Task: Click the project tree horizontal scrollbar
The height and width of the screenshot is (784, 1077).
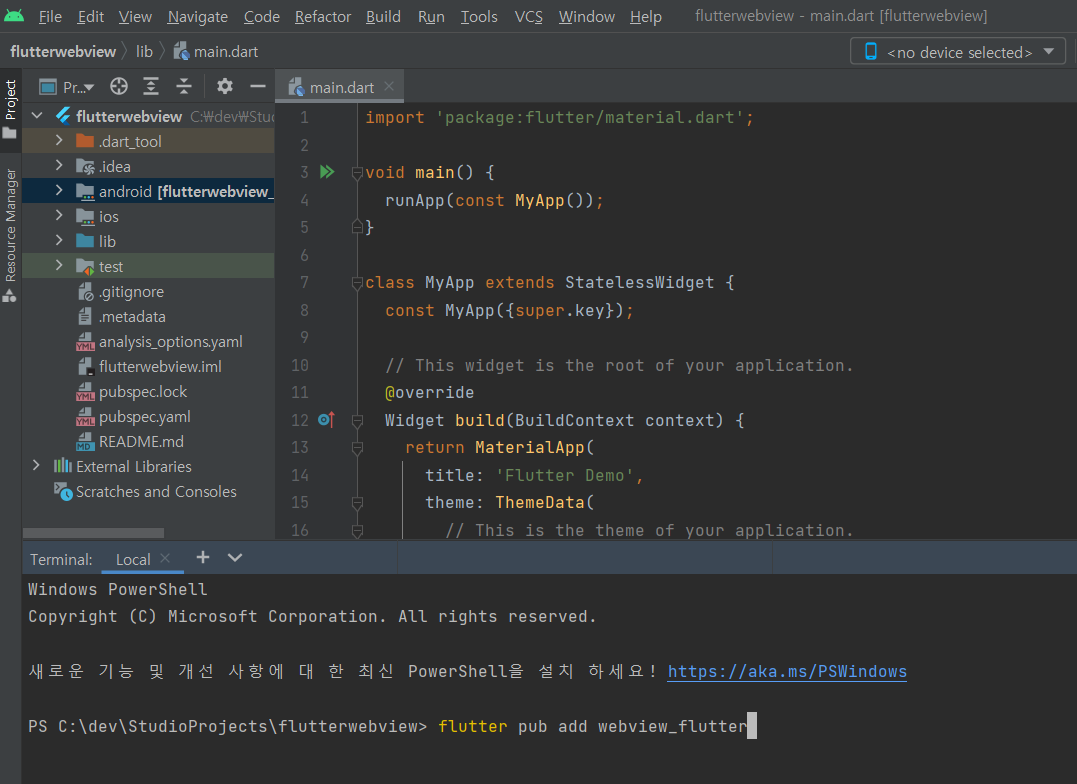Action: tap(93, 533)
